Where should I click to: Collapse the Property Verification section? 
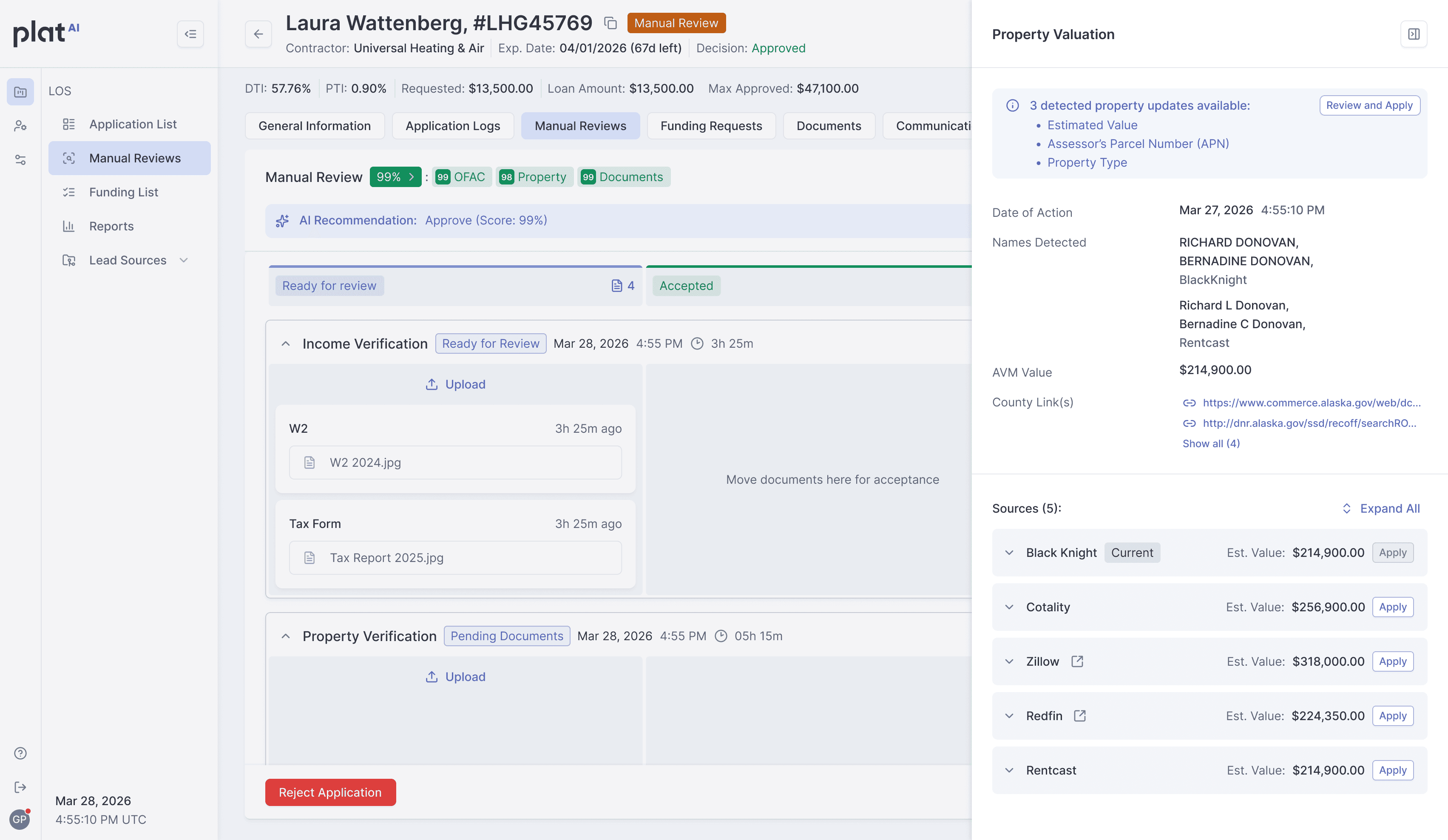pos(286,636)
